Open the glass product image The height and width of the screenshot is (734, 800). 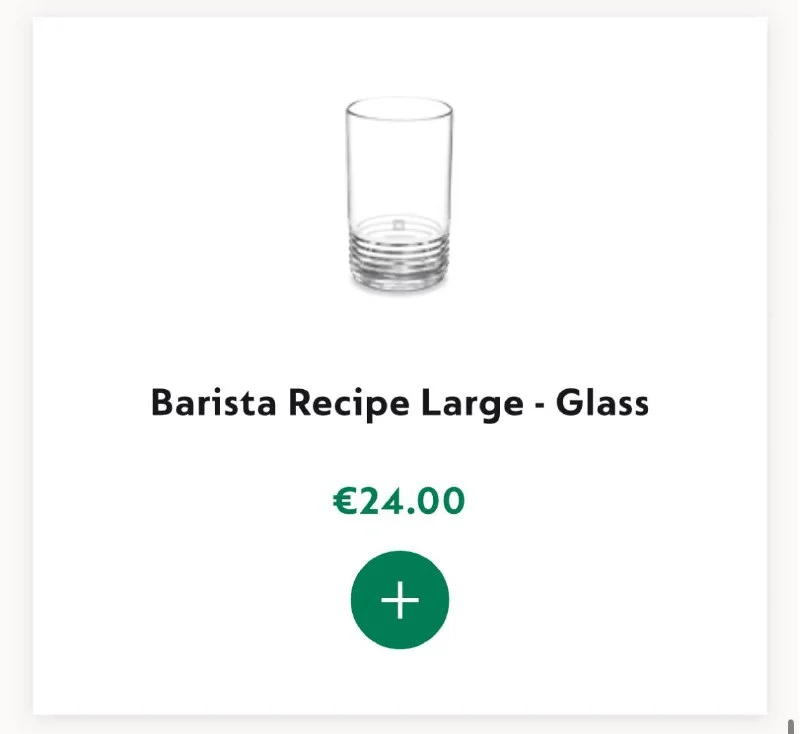[x=399, y=195]
